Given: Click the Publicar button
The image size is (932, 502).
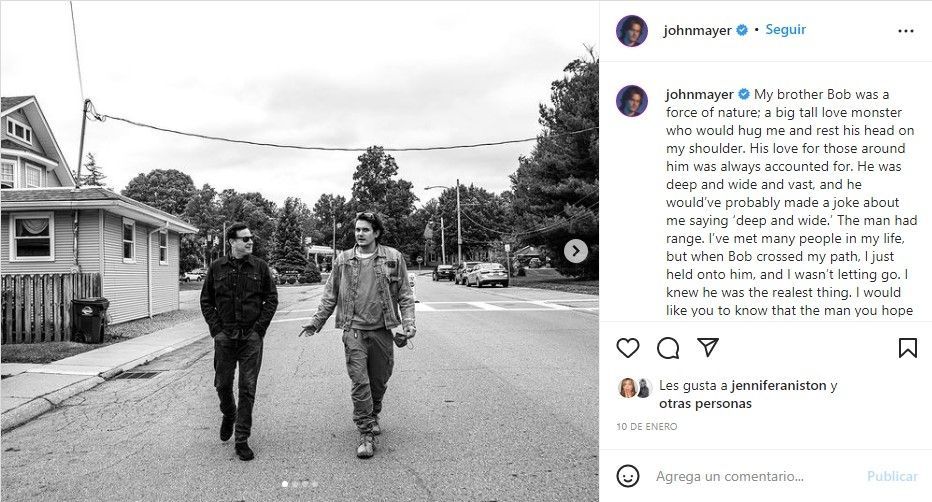Looking at the screenshot, I should [x=892, y=476].
